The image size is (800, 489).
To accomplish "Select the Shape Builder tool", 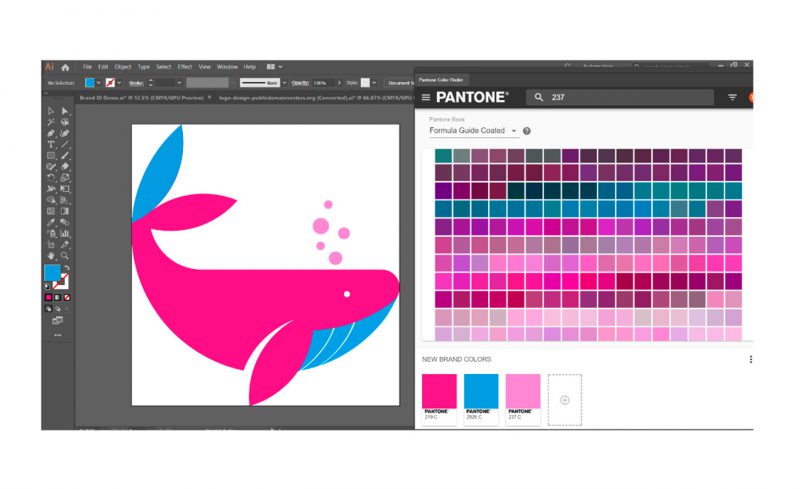I will (x=51, y=200).
